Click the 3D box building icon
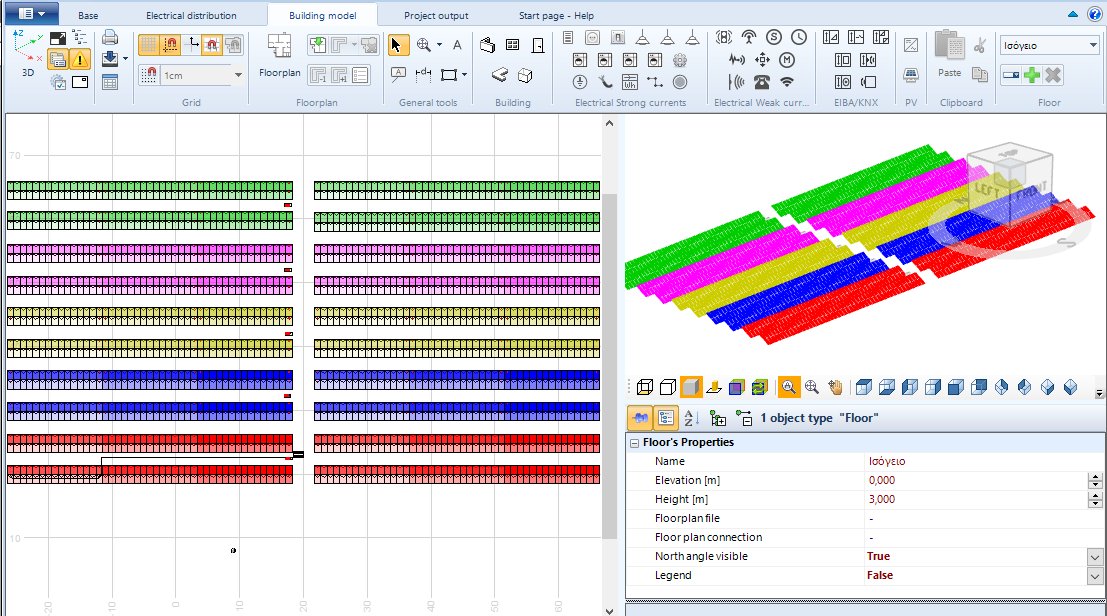The height and width of the screenshot is (616, 1107). point(525,75)
